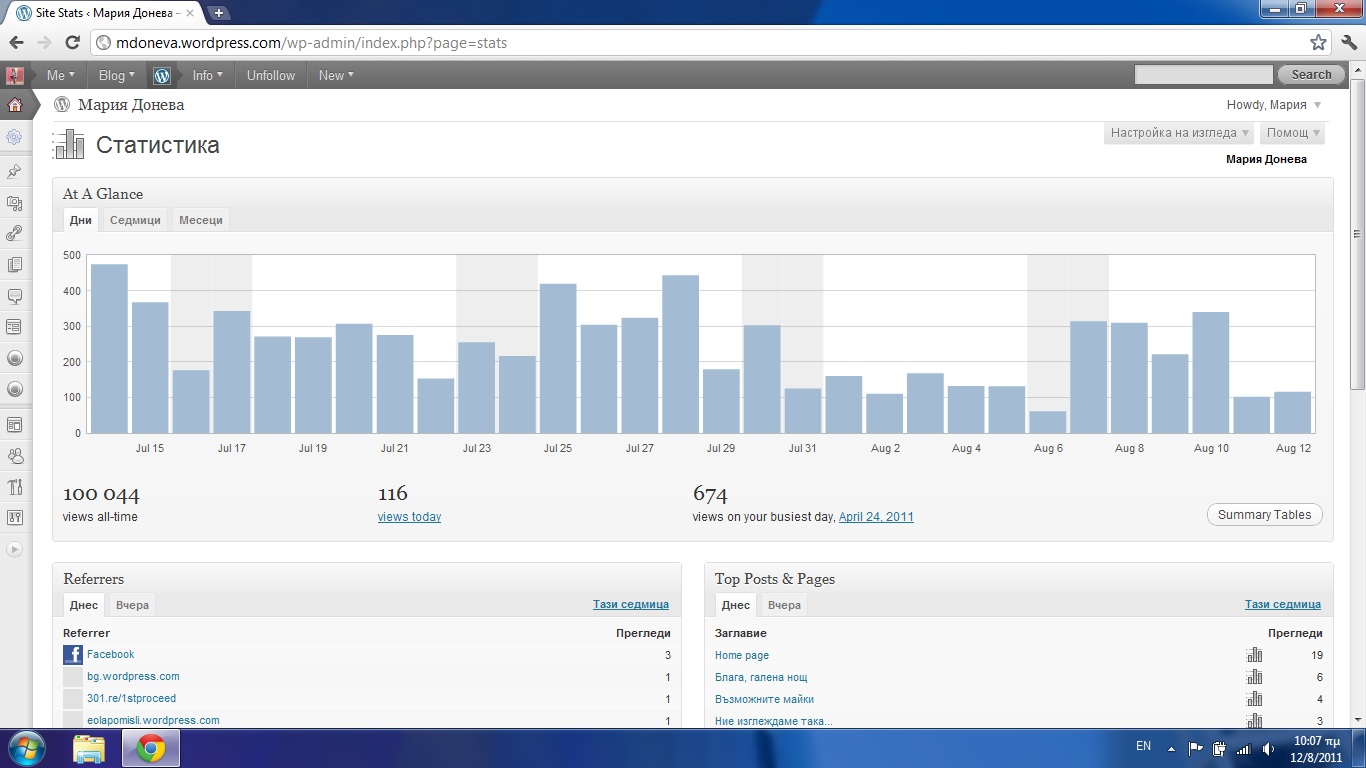1366x768 pixels.
Task: Open the April 24, 2011 link
Action: (x=876, y=517)
